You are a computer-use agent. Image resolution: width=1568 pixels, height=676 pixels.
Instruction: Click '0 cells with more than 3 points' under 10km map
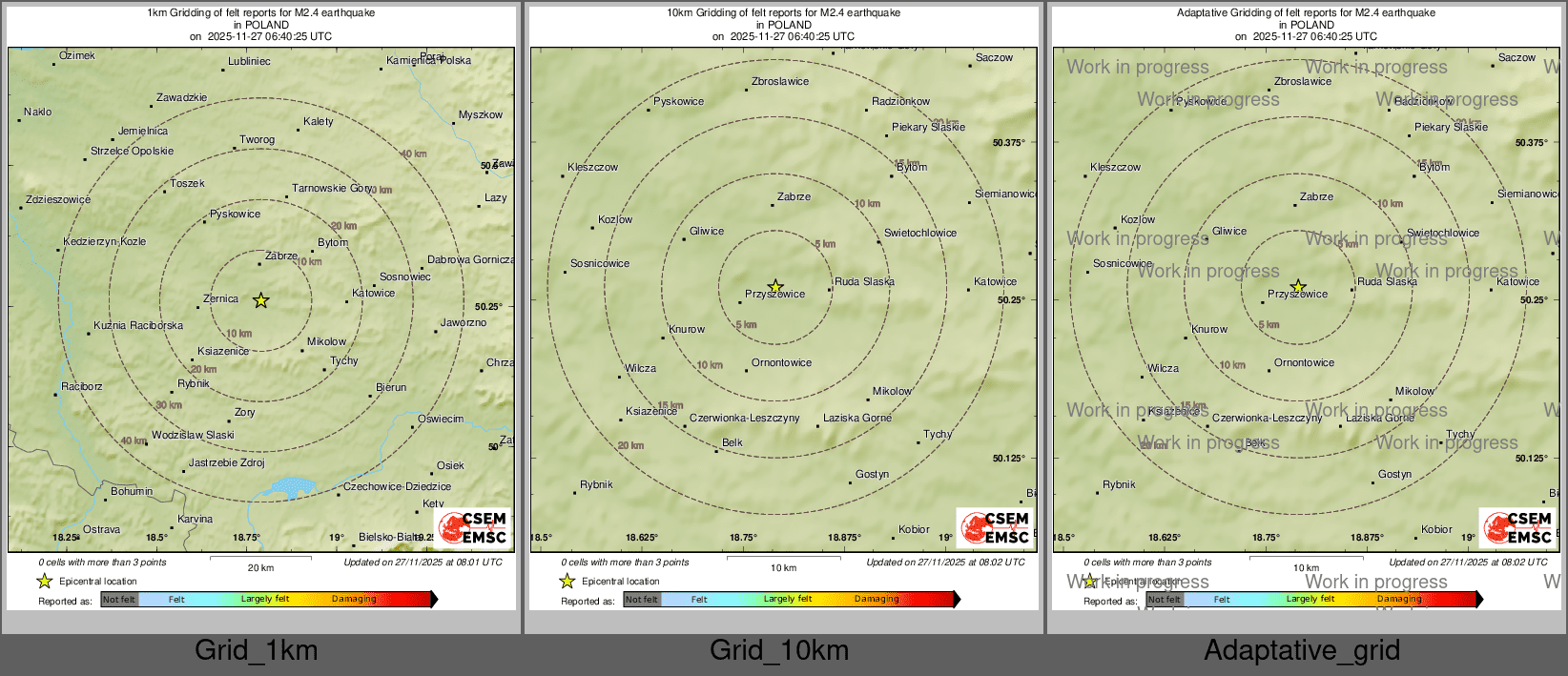[x=626, y=563]
